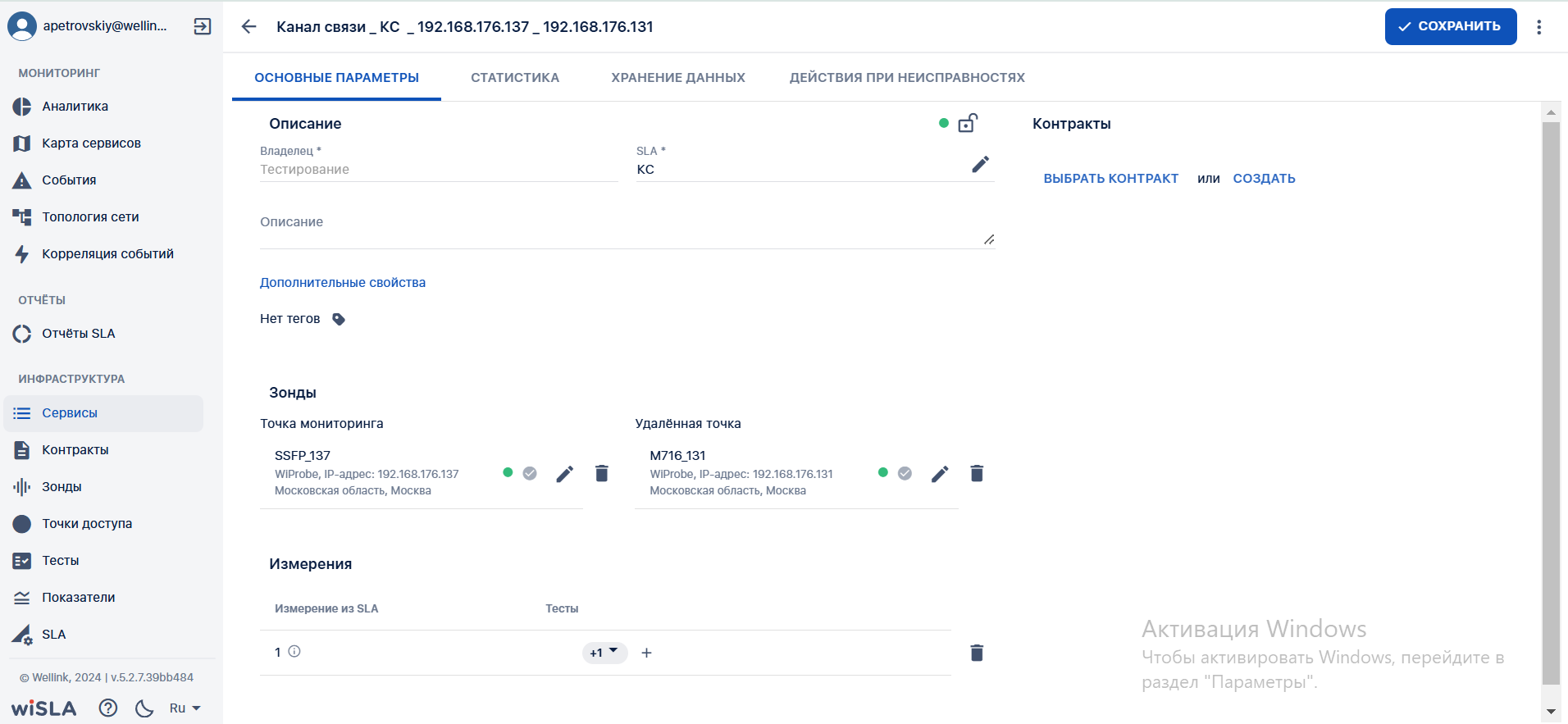Expand the +1 tests dropdown chip
1568x724 pixels.
click(x=604, y=653)
